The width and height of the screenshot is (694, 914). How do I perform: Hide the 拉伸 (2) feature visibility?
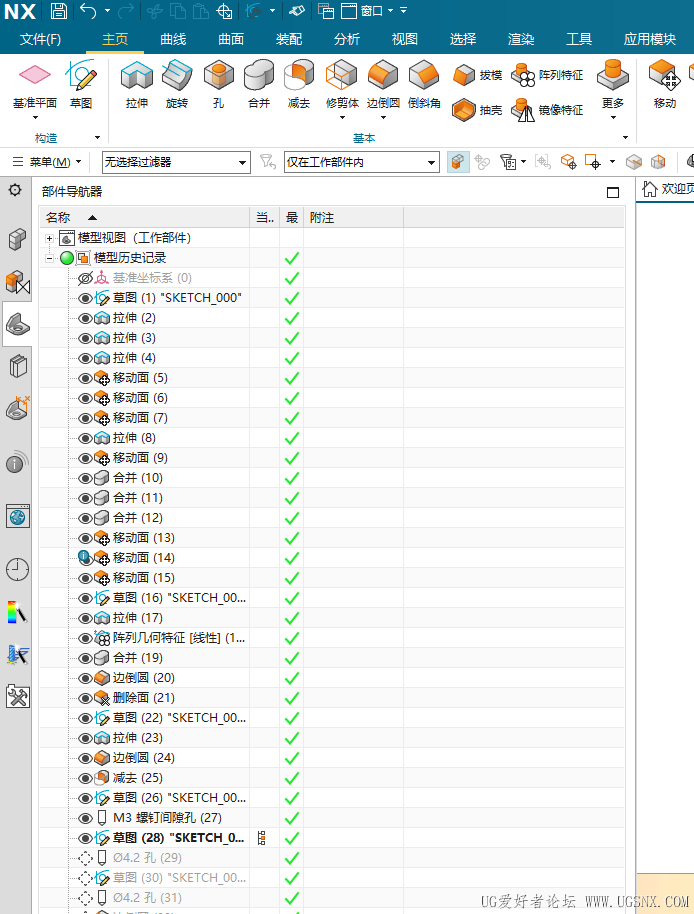tap(85, 318)
